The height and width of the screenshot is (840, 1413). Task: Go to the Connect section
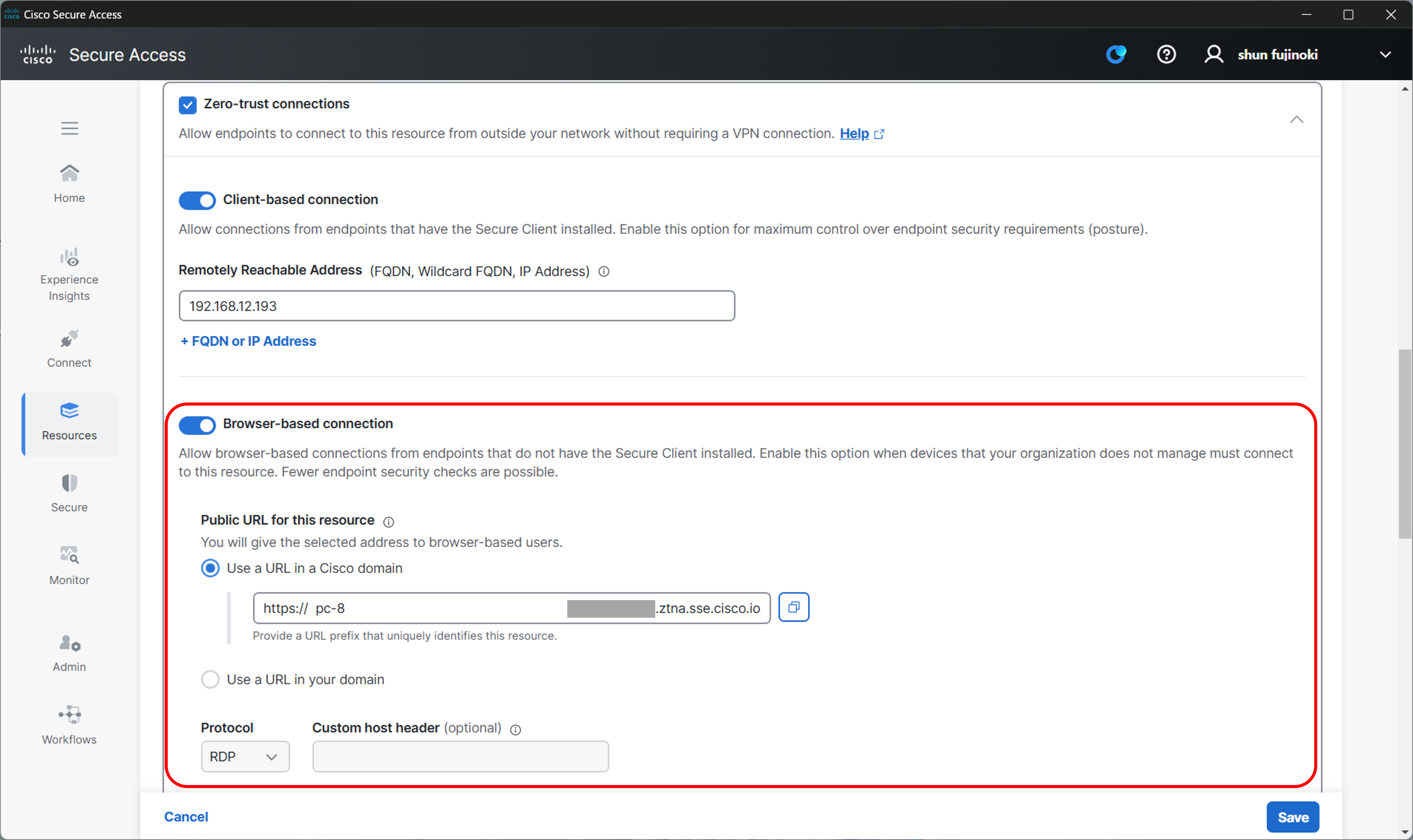[x=69, y=349]
